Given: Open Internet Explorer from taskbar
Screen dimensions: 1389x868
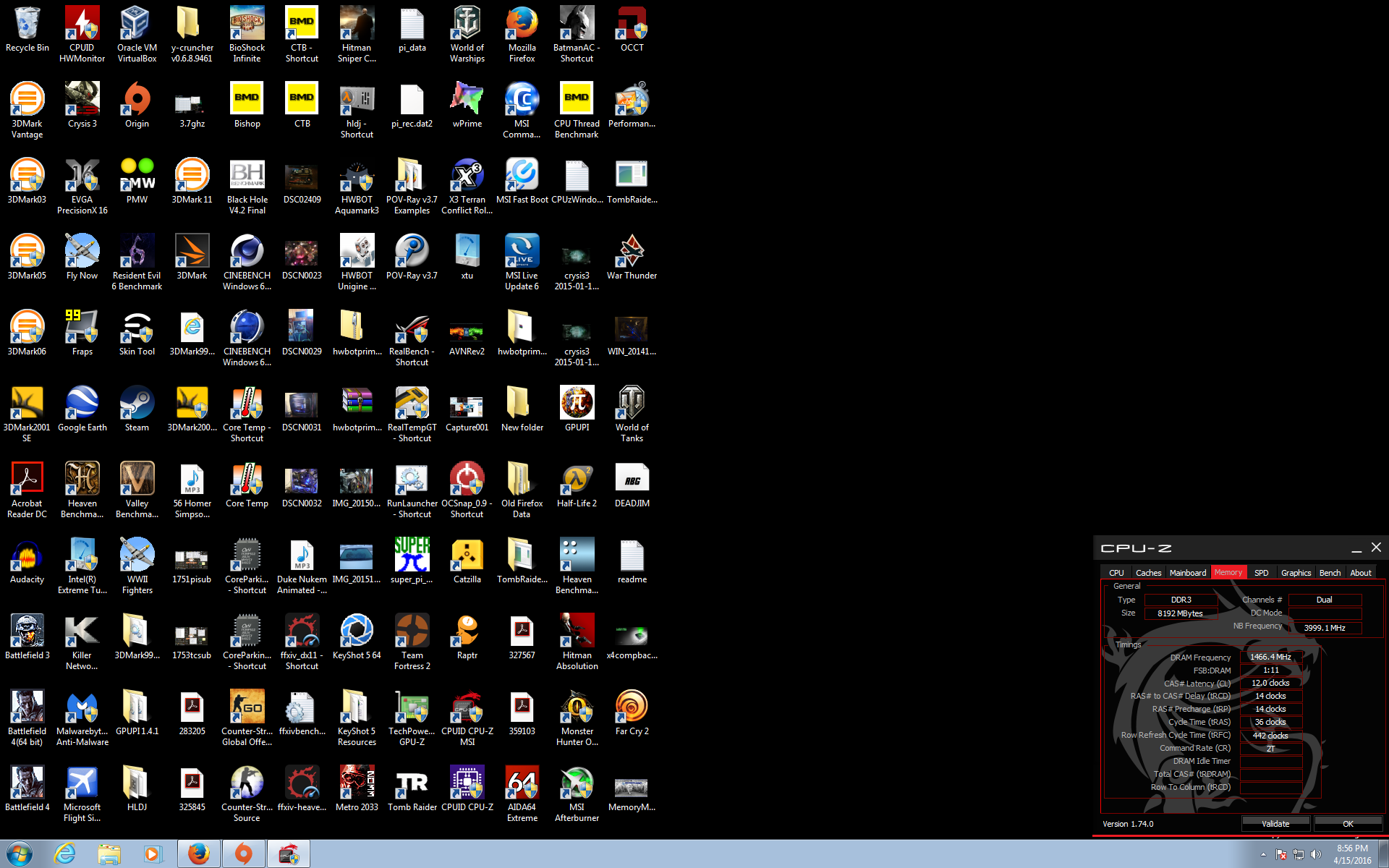Looking at the screenshot, I should coord(65,854).
